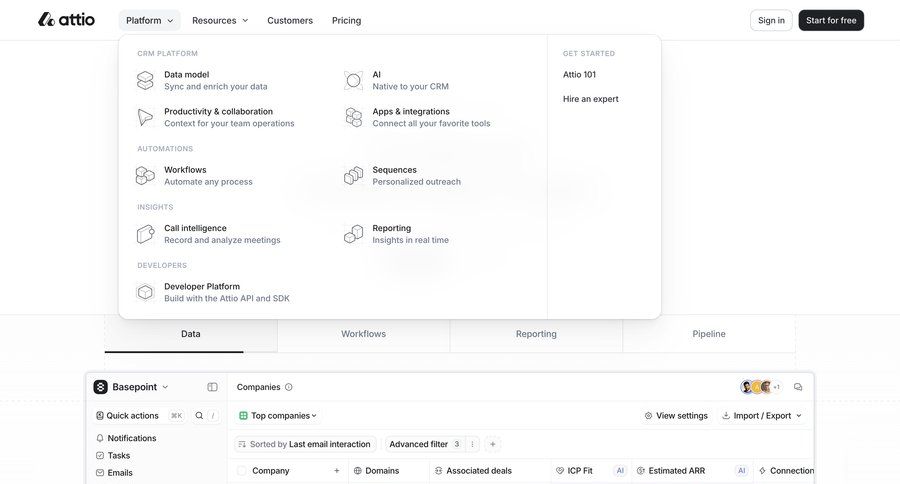Expand the Import / Export dropdown
Viewport: 900px width, 484px height.
coord(762,416)
